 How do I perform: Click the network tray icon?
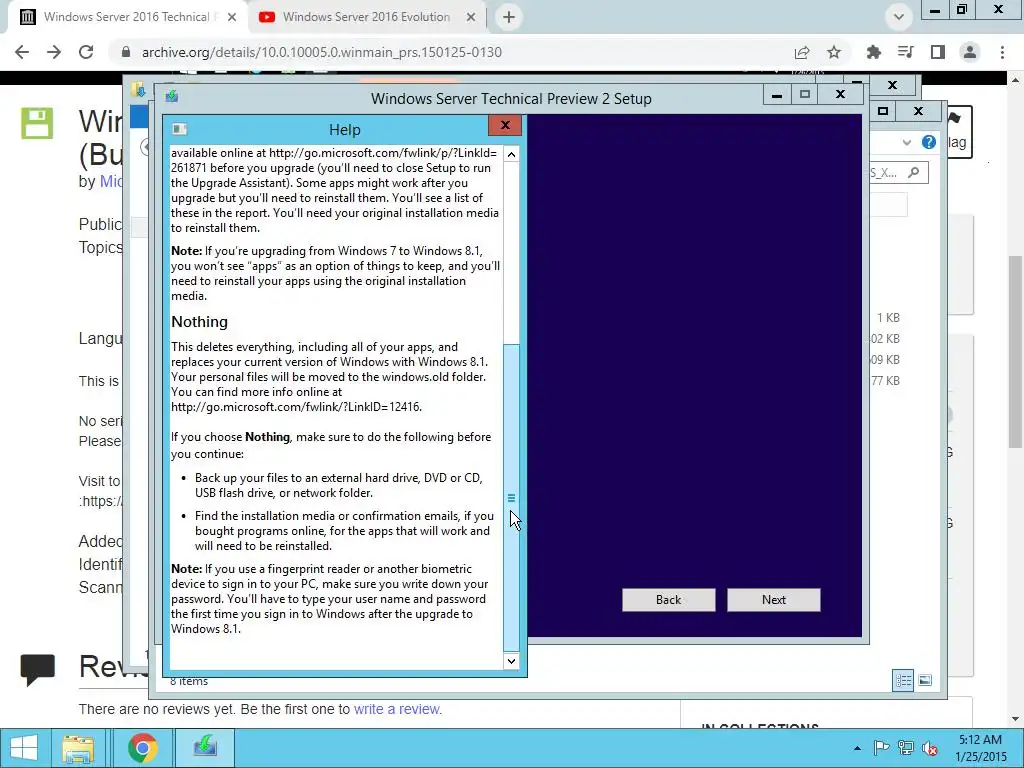pos(906,748)
